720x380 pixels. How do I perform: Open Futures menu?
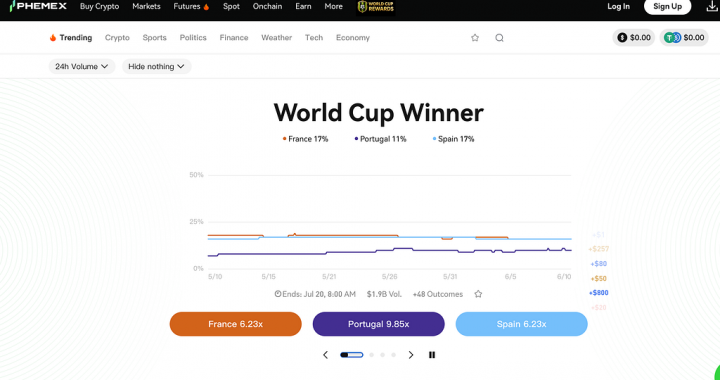(191, 6)
